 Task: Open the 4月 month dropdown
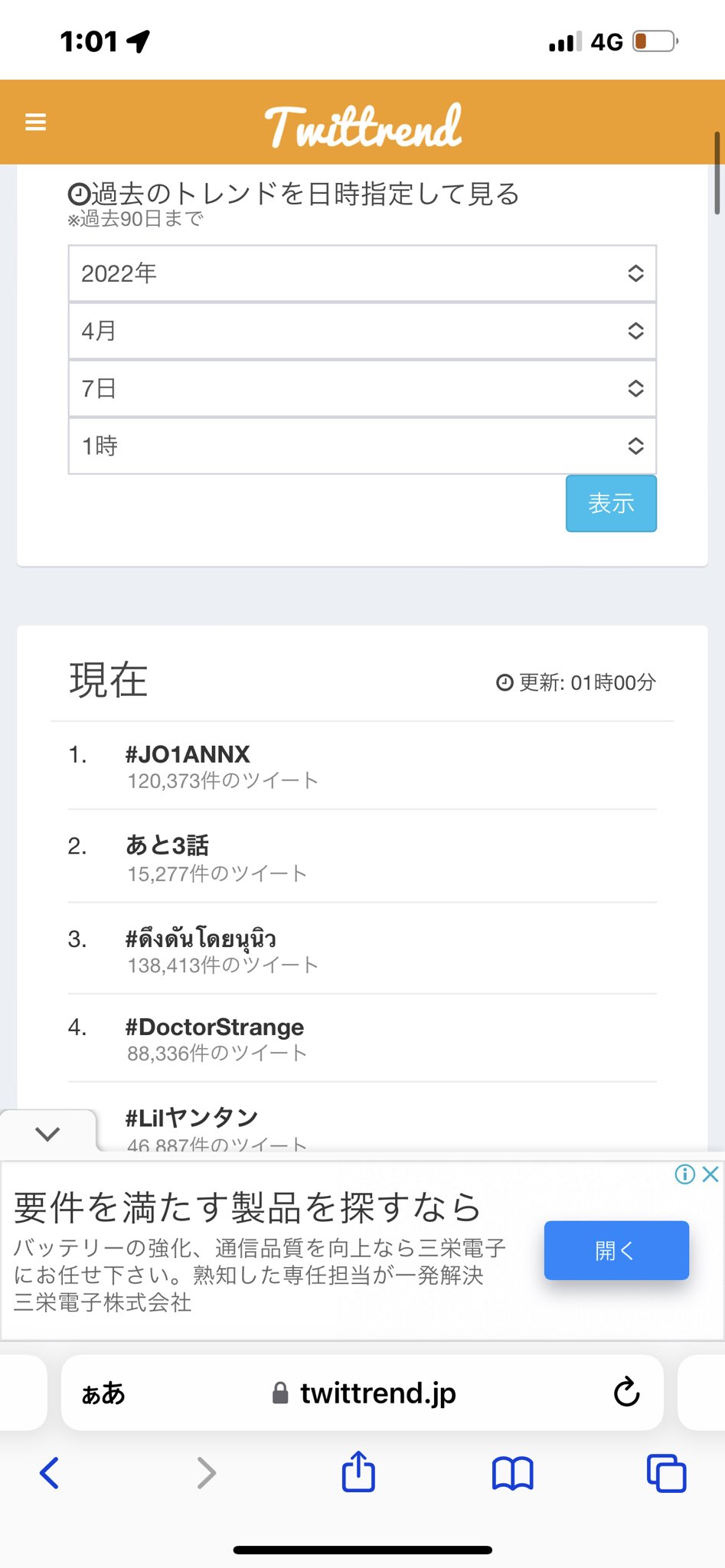362,331
